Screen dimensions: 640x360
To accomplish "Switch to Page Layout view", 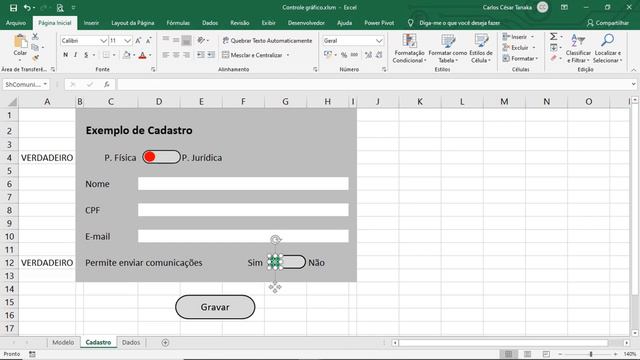I will [527, 354].
